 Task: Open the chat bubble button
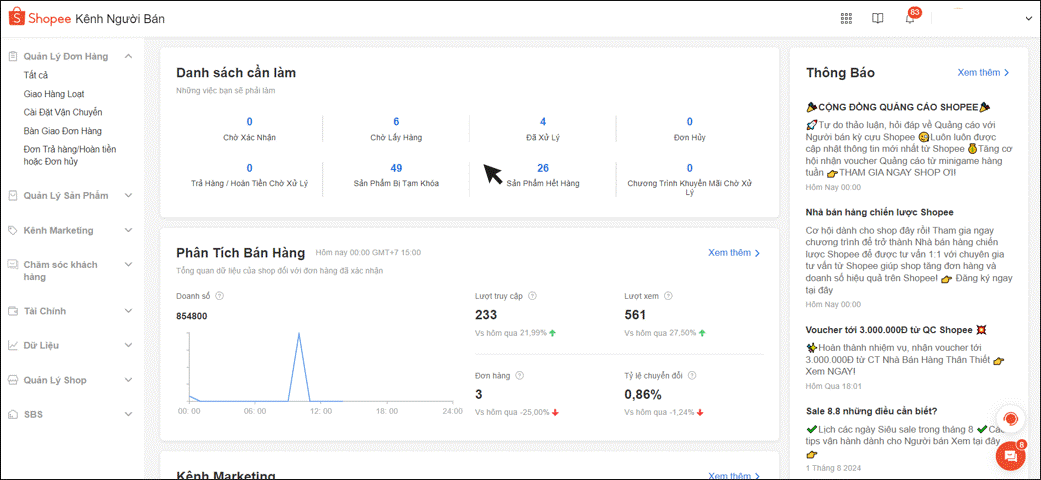(1010, 456)
